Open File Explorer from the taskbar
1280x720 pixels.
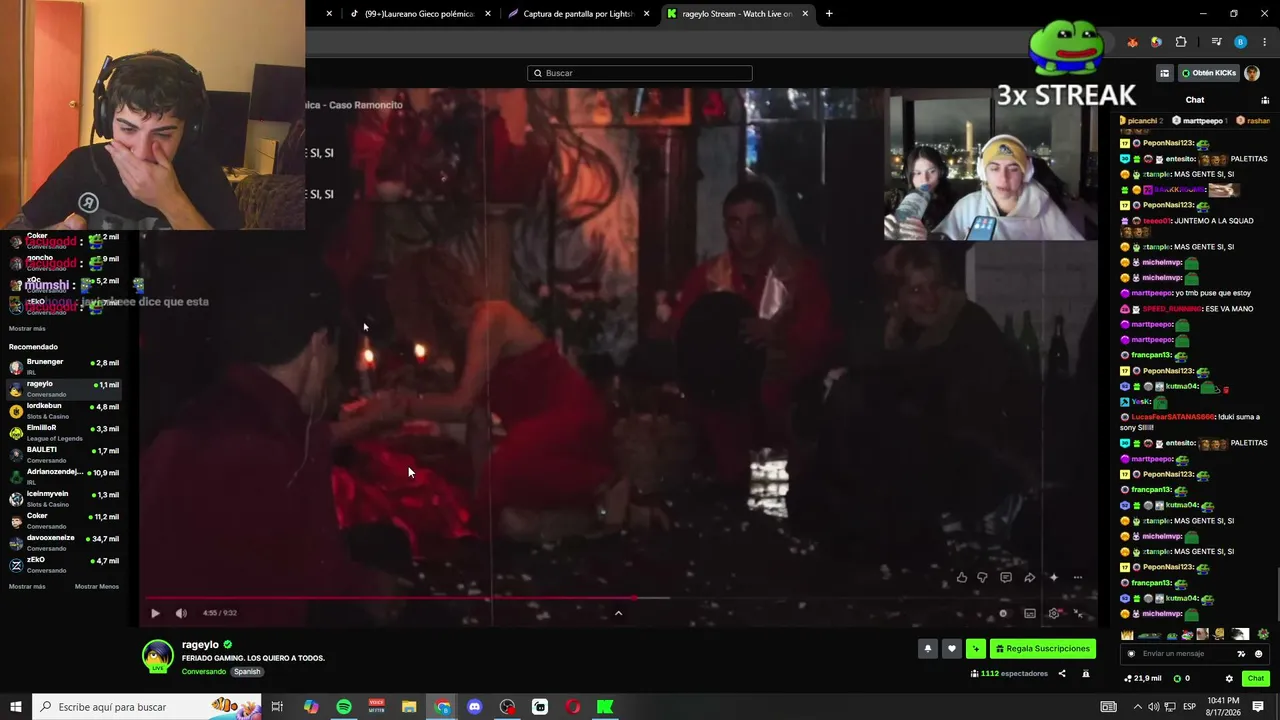click(409, 707)
